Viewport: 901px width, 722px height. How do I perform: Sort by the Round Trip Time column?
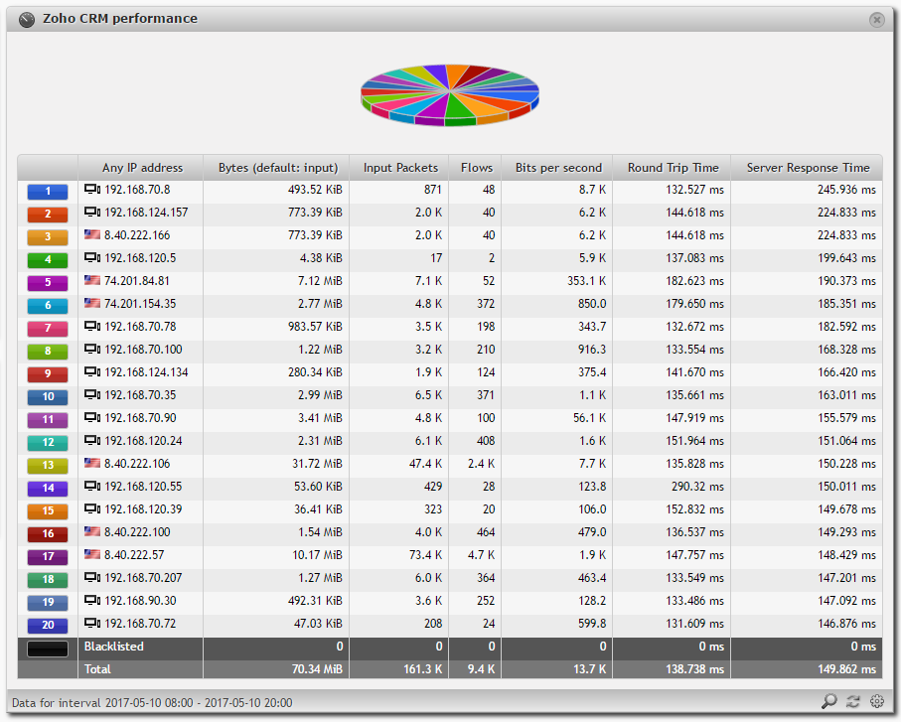pos(672,168)
